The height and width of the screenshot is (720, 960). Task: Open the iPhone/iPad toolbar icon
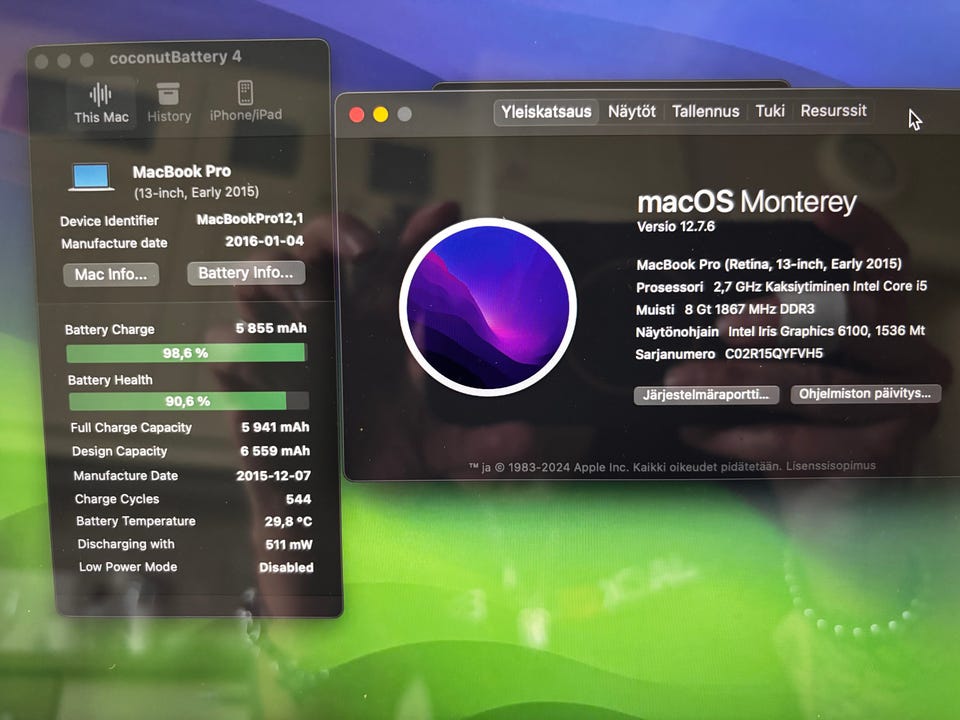(x=246, y=101)
